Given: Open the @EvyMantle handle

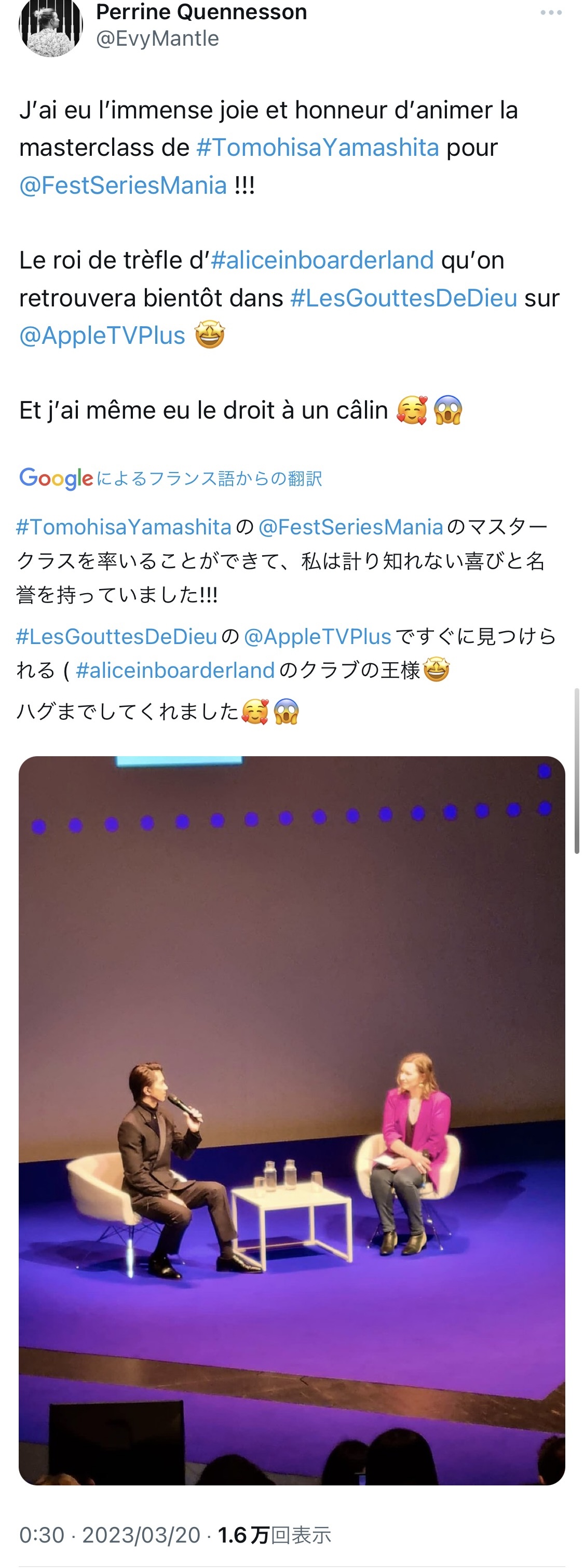Looking at the screenshot, I should click(x=158, y=38).
